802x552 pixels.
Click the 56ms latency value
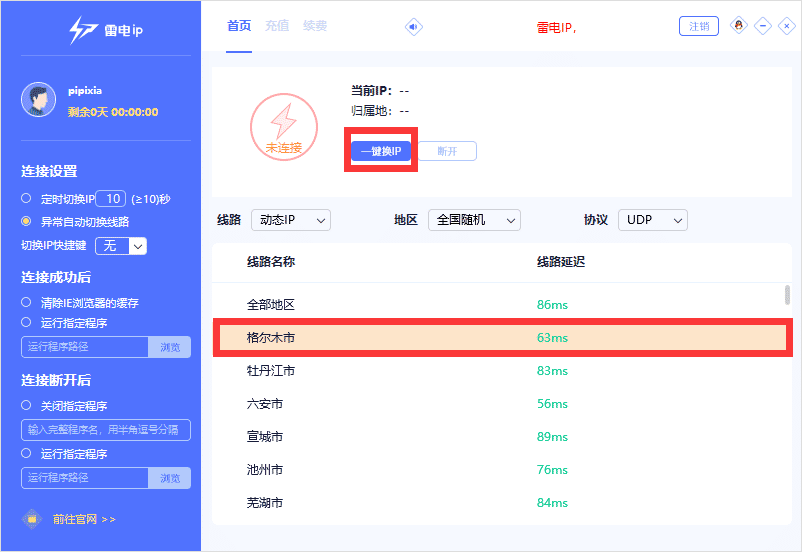point(552,404)
